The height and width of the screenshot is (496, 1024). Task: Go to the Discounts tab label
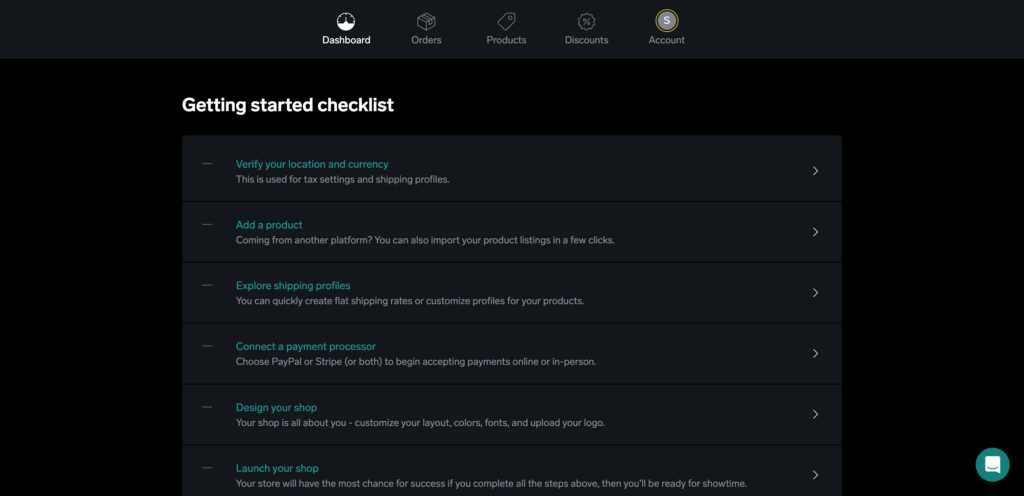pyautogui.click(x=586, y=40)
